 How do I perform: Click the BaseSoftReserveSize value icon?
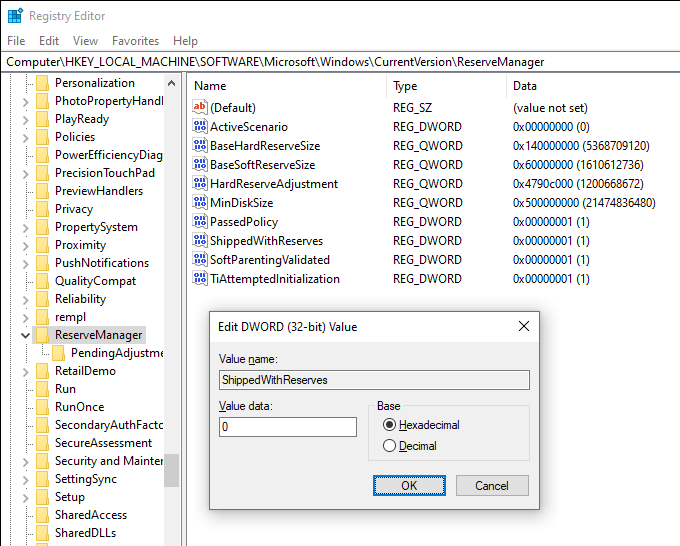(x=199, y=164)
